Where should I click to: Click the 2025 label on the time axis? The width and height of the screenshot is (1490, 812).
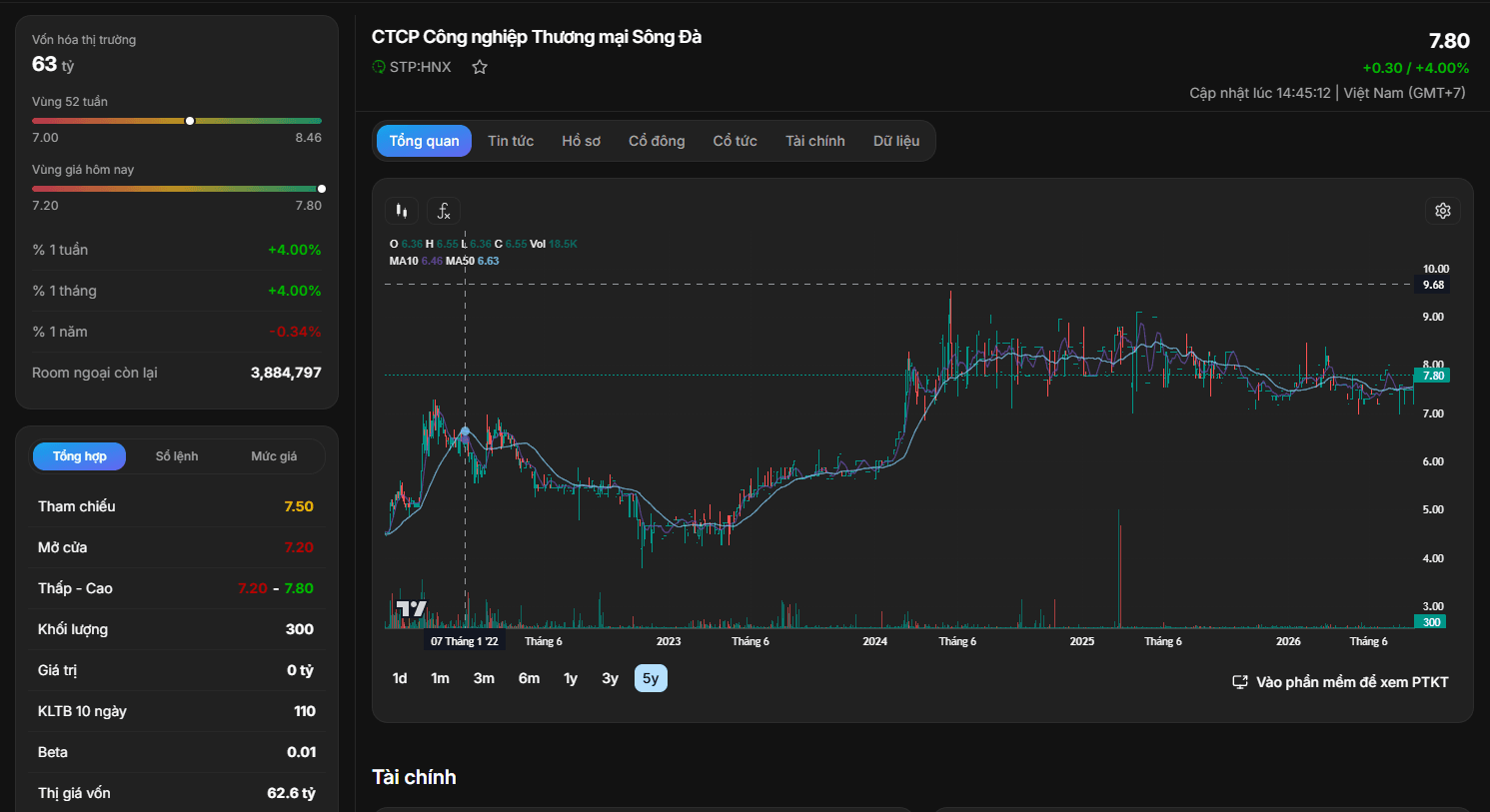(1082, 641)
